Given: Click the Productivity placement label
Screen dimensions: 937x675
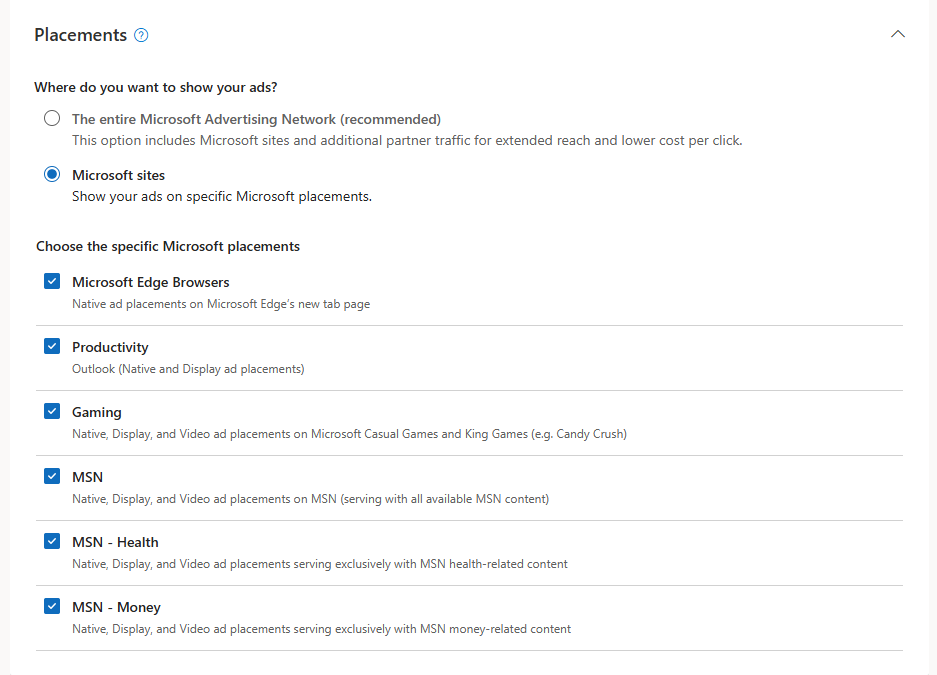Looking at the screenshot, I should [x=110, y=347].
